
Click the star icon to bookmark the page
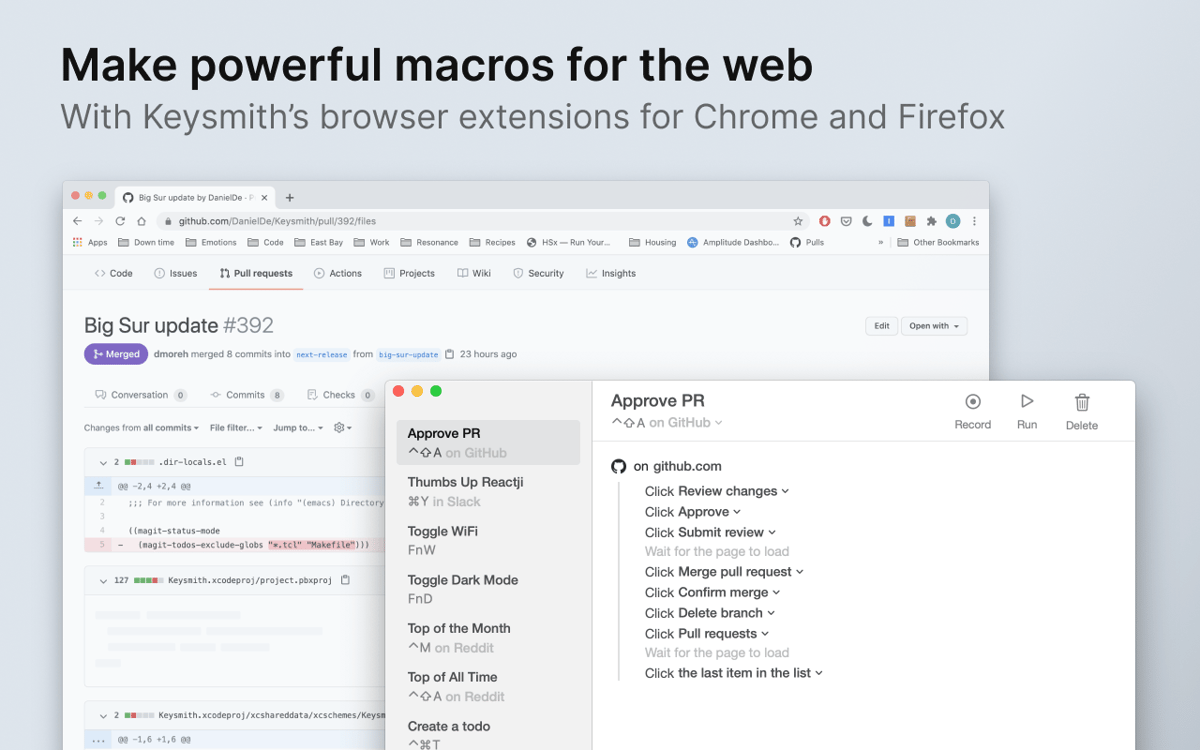[x=797, y=220]
